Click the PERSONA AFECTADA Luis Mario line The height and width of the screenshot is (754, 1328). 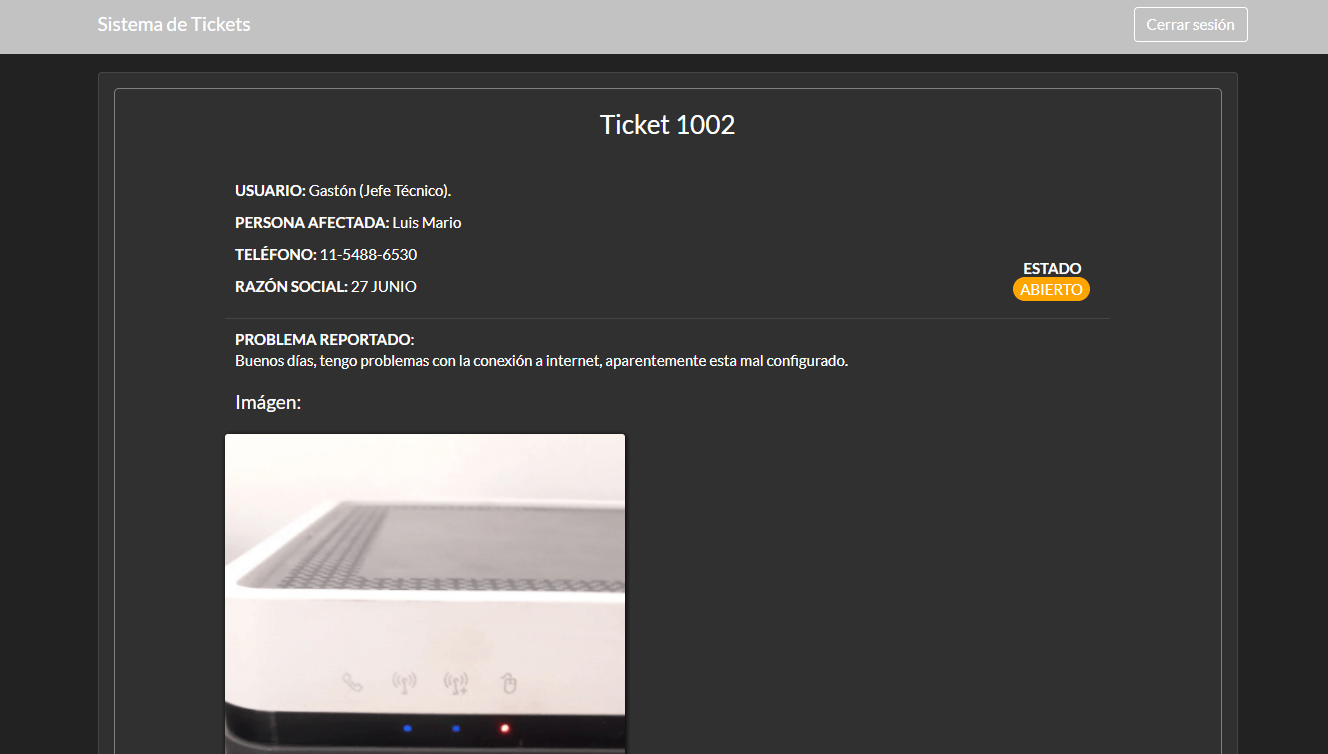coord(348,222)
